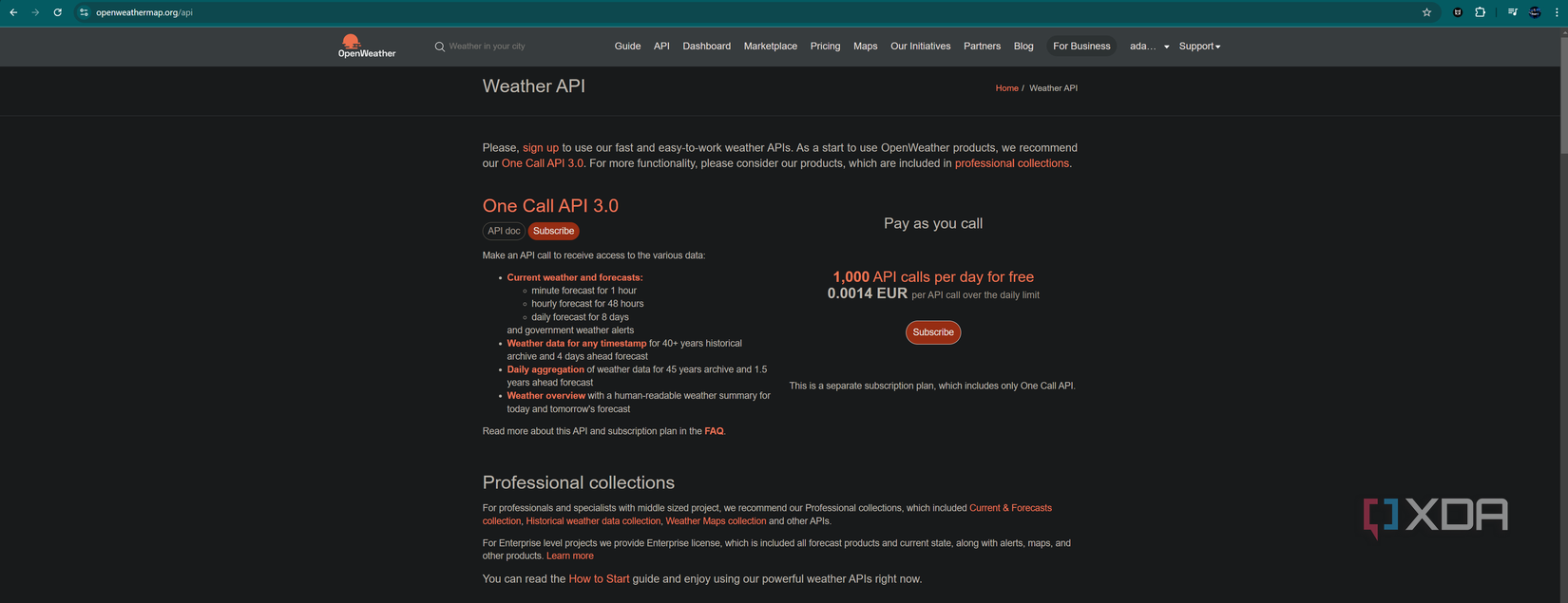Viewport: 1568px width, 603px height.
Task: Open Partners in the navbar
Action: point(982,46)
